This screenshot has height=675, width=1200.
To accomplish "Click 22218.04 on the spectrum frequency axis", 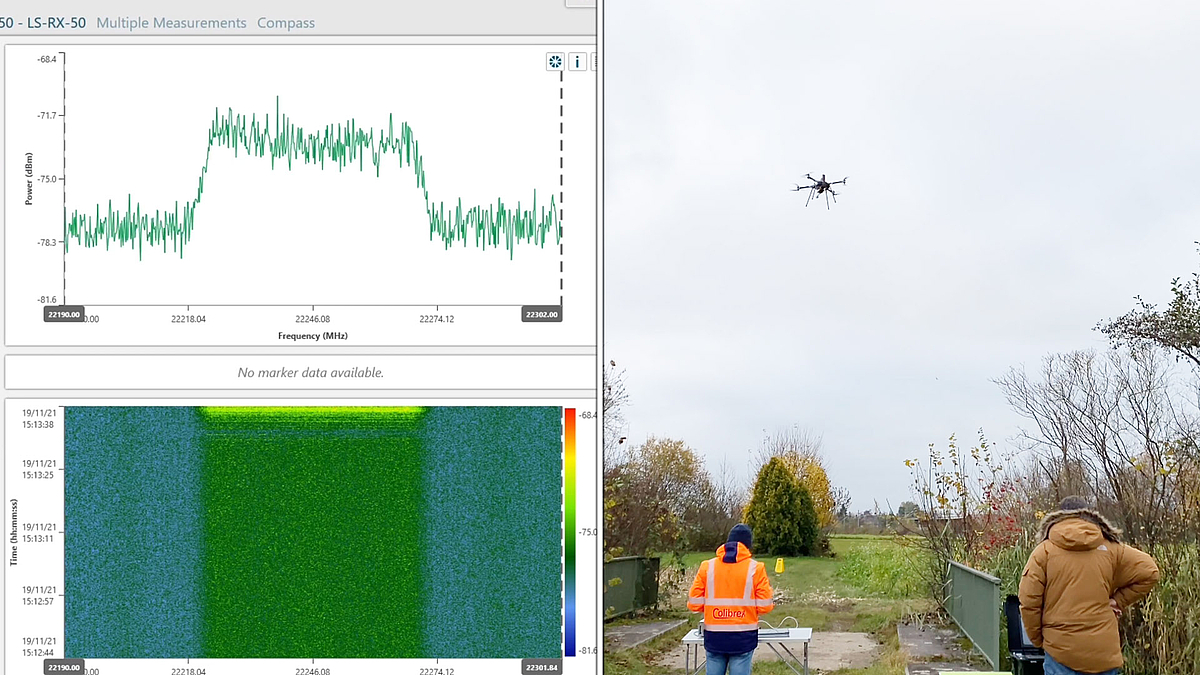I will [188, 320].
